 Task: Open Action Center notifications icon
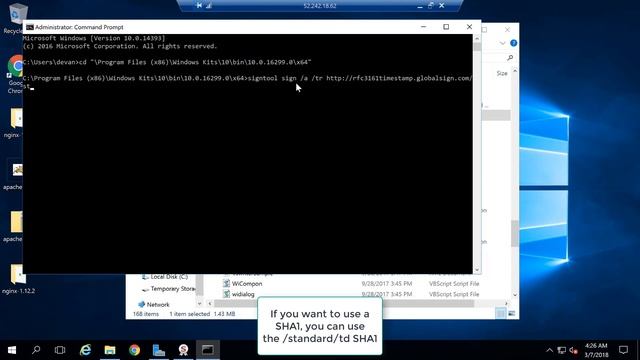(623, 350)
